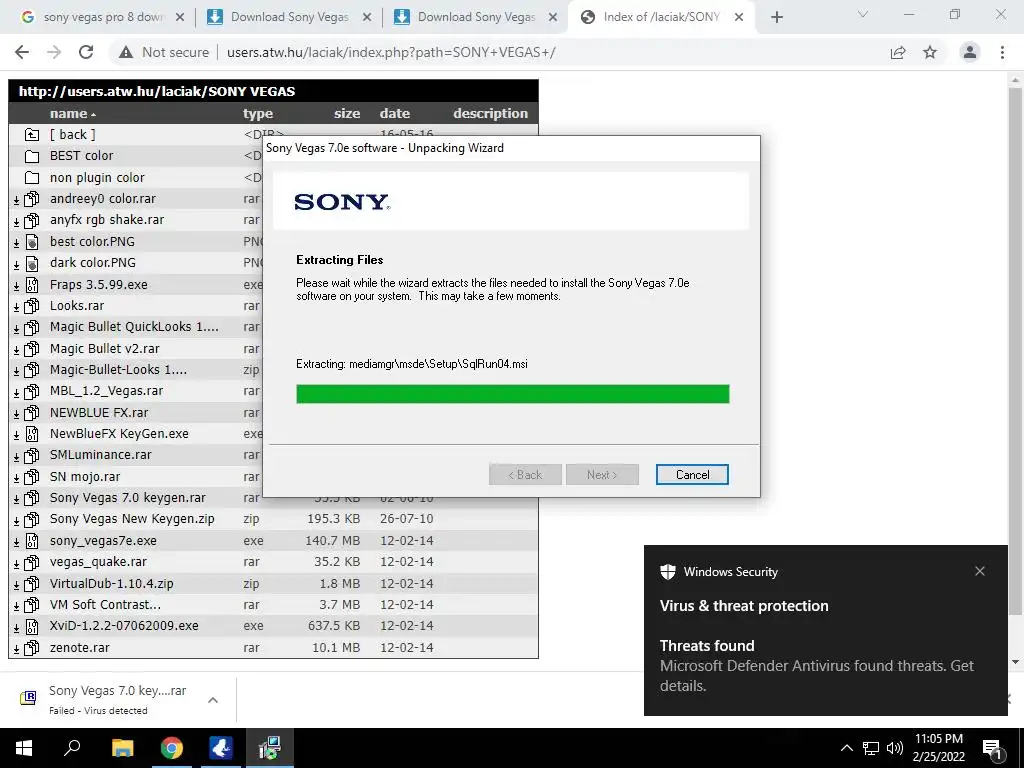Sort listing by size column
This screenshot has width=1024, height=768.
(x=347, y=114)
